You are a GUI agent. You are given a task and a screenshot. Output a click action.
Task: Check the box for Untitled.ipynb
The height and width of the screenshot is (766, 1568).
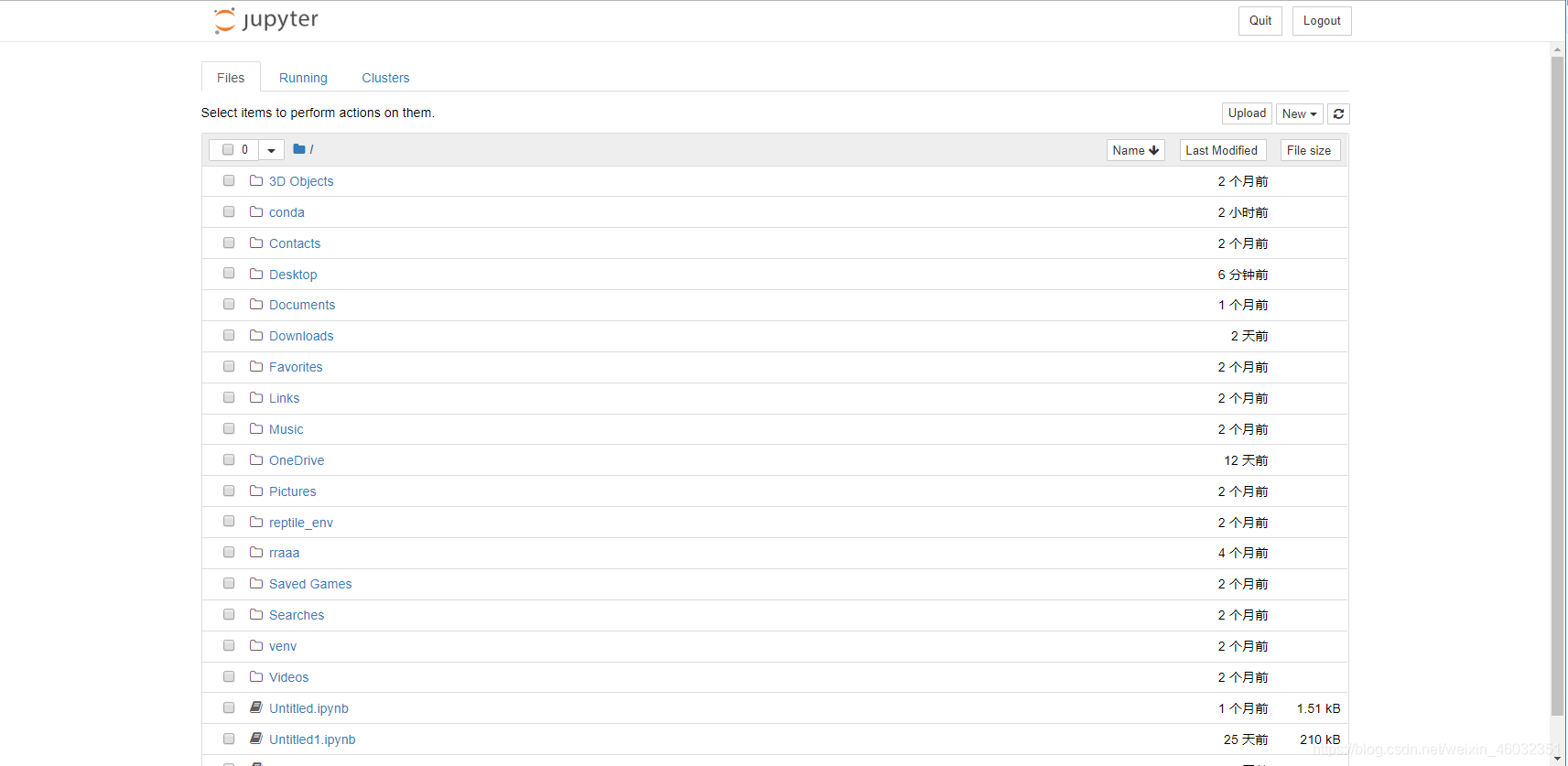tap(229, 707)
